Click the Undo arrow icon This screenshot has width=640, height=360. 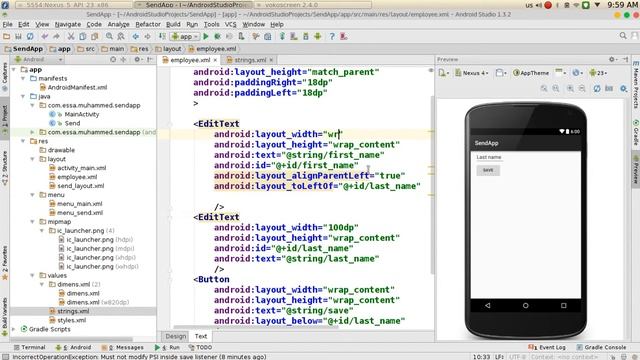tap(44, 36)
